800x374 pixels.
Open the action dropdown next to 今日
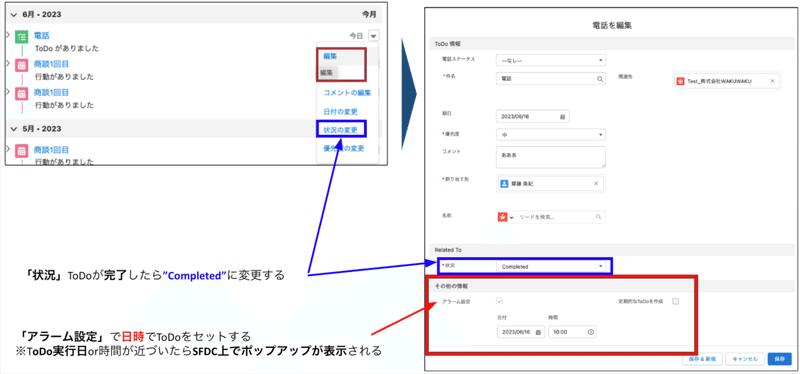click(374, 36)
